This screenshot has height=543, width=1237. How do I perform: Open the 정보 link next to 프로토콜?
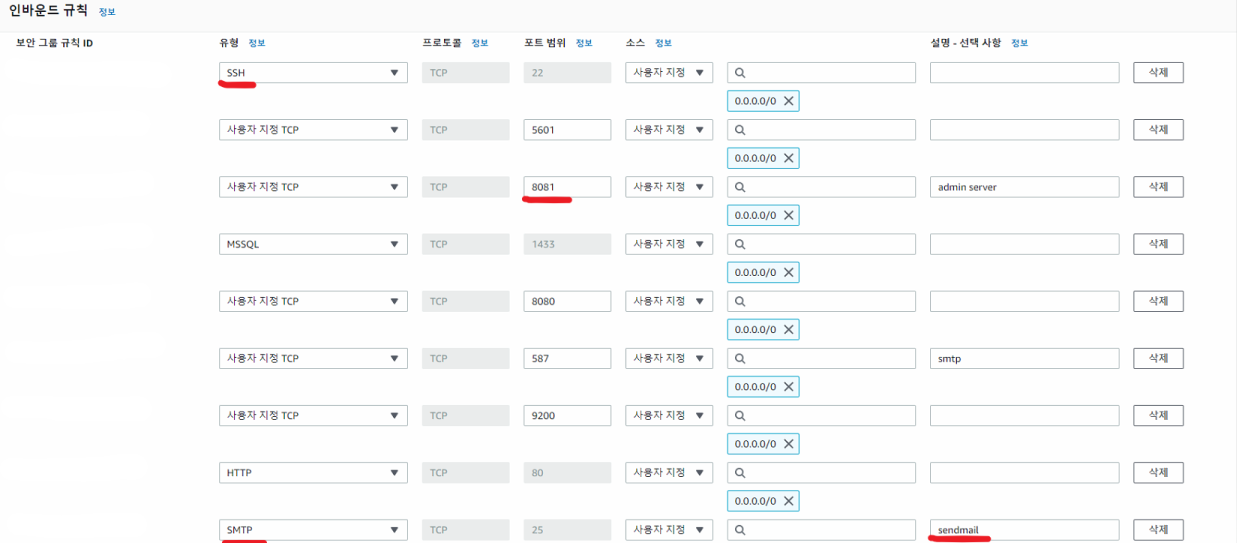[x=480, y=43]
